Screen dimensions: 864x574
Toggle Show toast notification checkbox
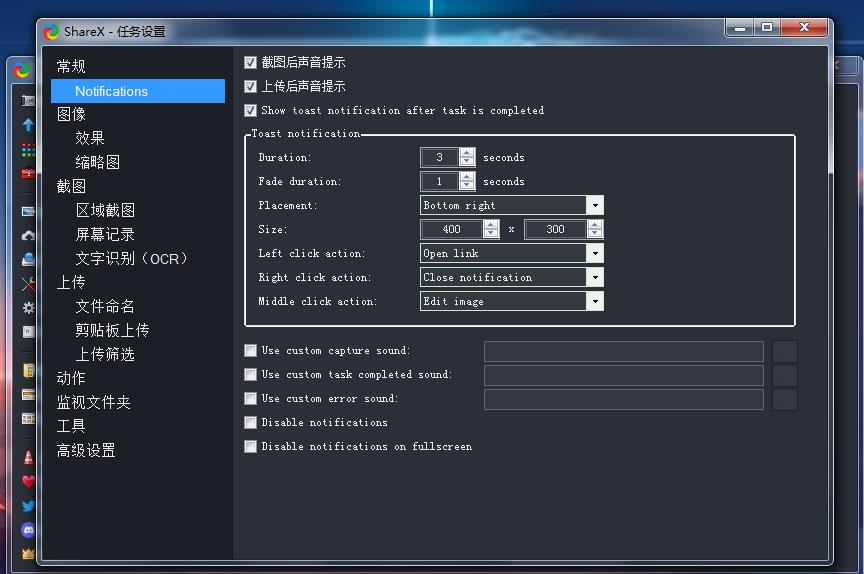[251, 111]
